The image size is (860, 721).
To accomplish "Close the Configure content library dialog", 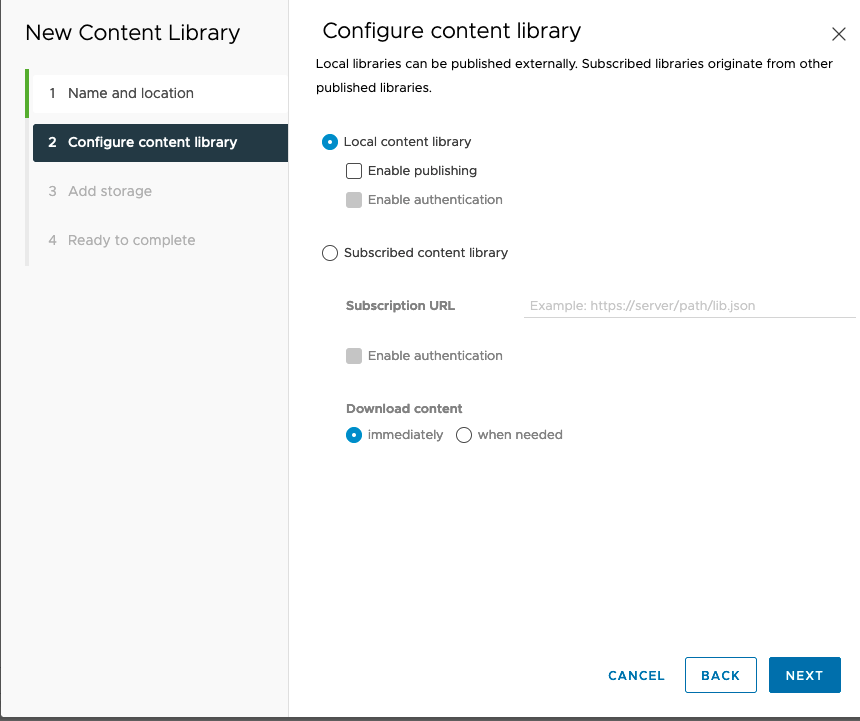I will tap(838, 34).
